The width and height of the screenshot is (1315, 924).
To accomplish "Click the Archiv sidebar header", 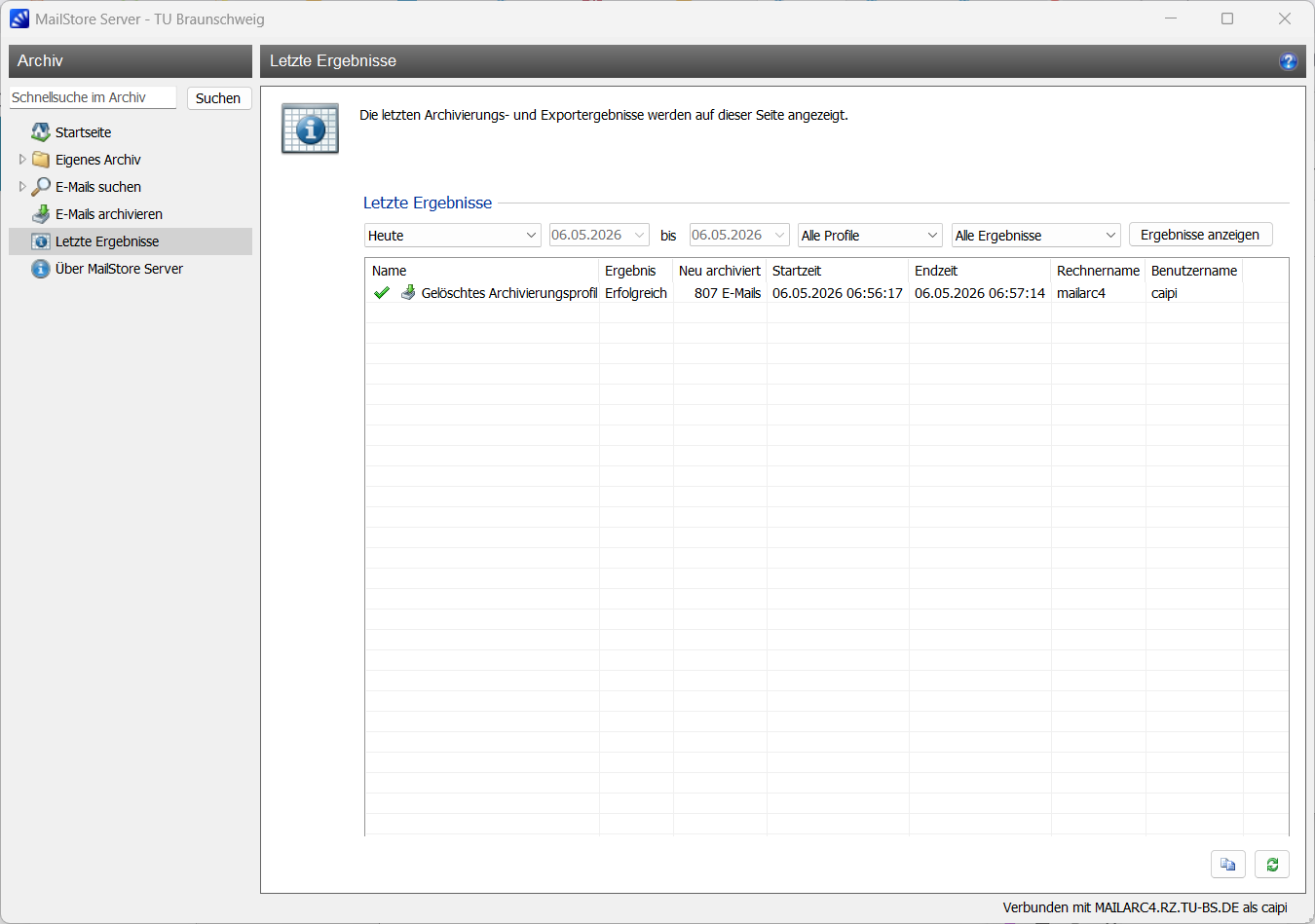I will click(x=131, y=61).
